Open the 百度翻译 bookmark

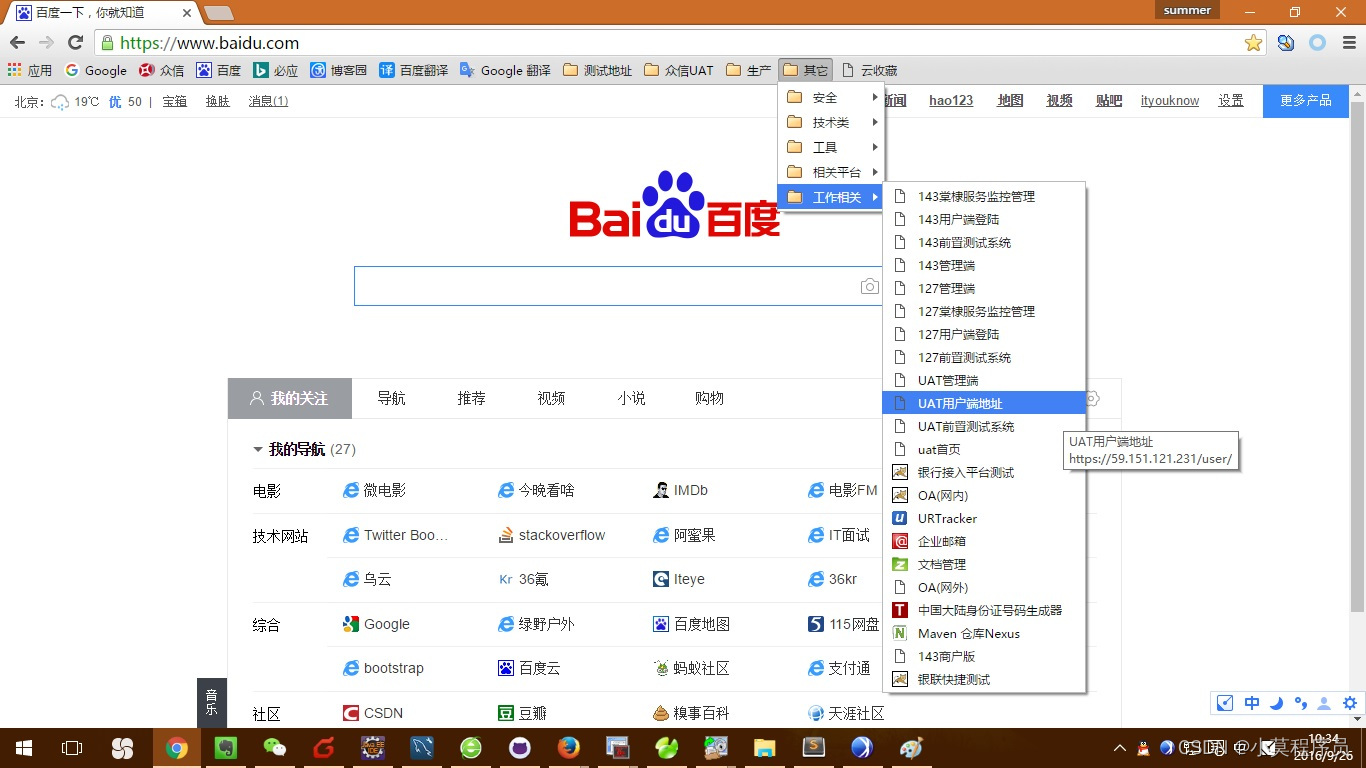tap(414, 70)
